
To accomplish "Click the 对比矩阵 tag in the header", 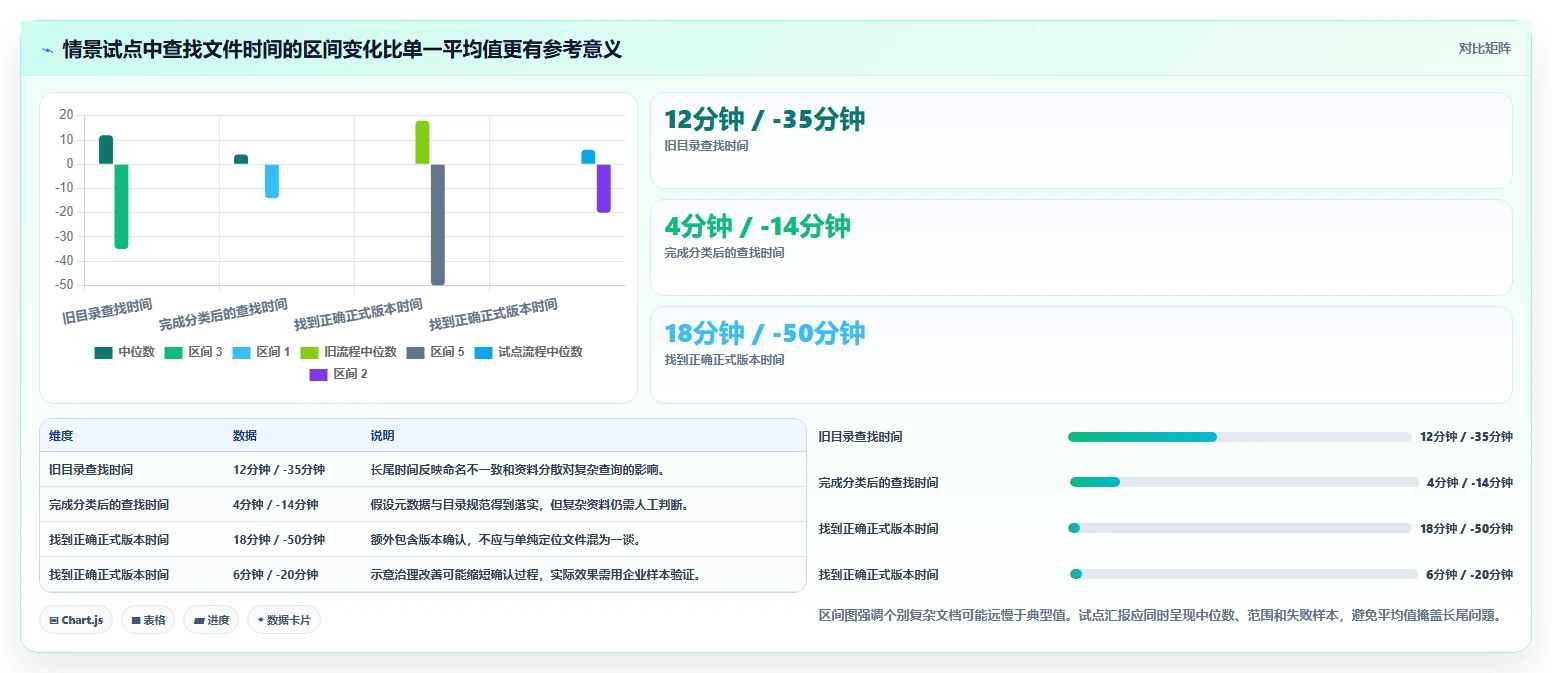I will pos(1485,48).
